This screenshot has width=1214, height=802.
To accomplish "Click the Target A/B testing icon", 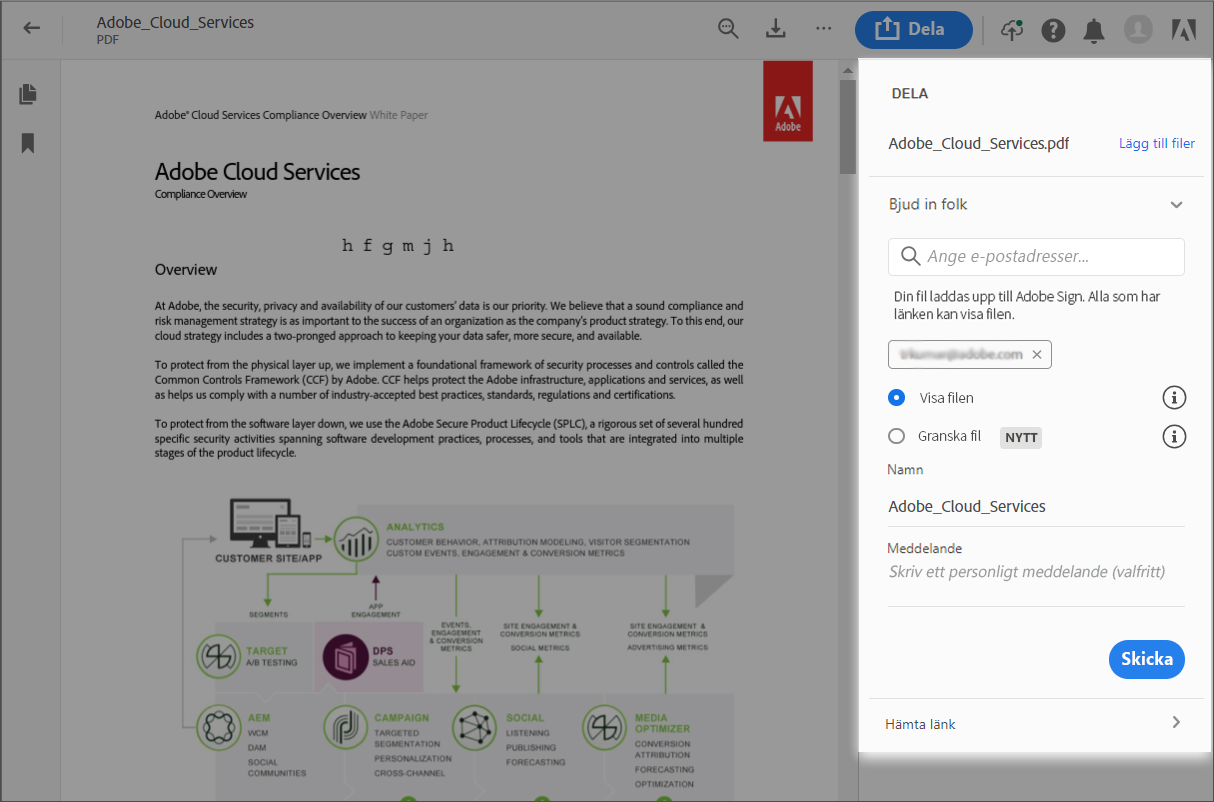I will 218,657.
